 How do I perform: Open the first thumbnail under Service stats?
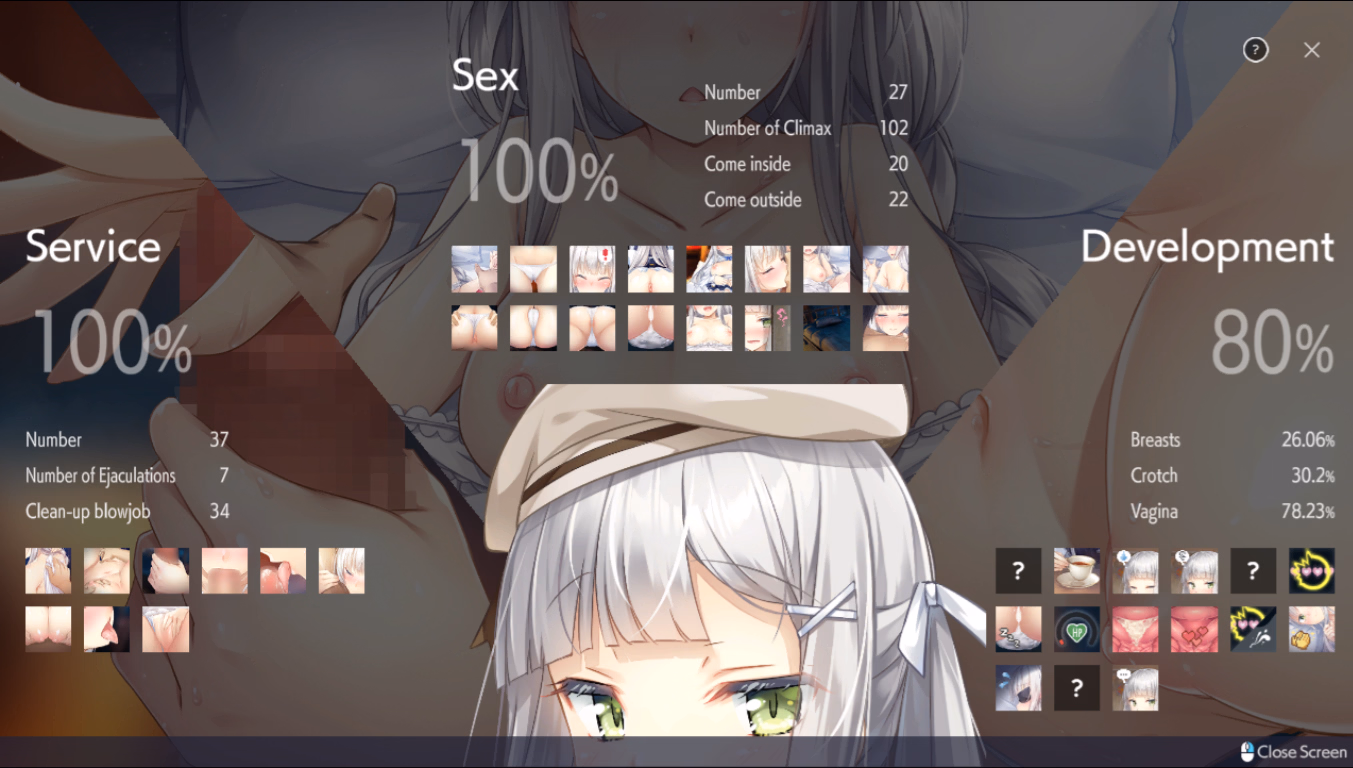point(48,571)
